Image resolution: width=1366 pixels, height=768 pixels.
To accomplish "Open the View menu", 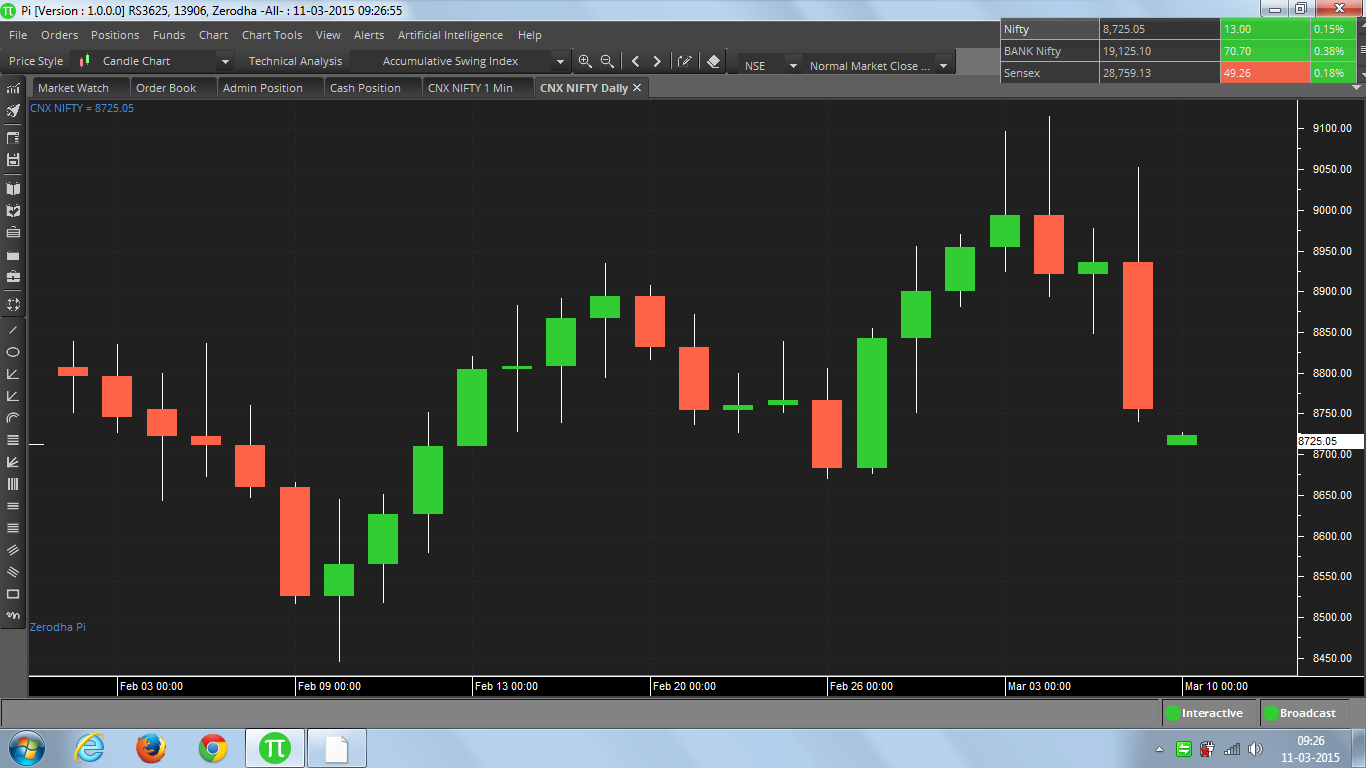I will (x=328, y=35).
